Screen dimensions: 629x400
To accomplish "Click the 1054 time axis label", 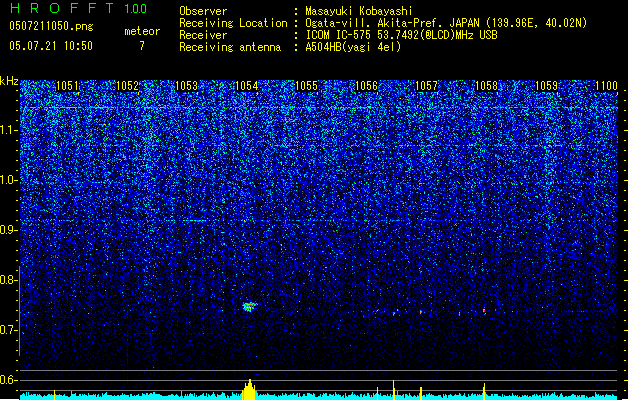I will [x=246, y=86].
